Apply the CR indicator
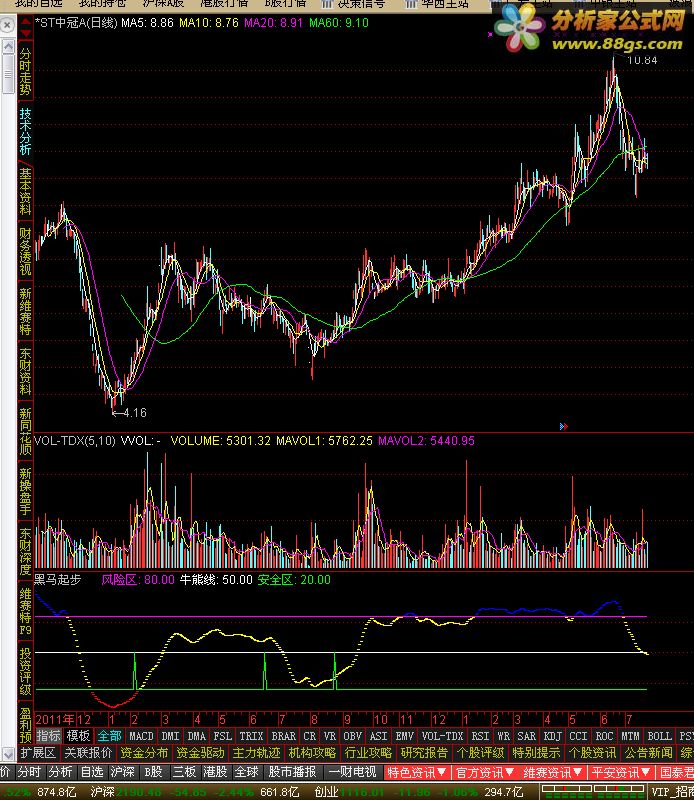The image size is (694, 800). pos(310,736)
